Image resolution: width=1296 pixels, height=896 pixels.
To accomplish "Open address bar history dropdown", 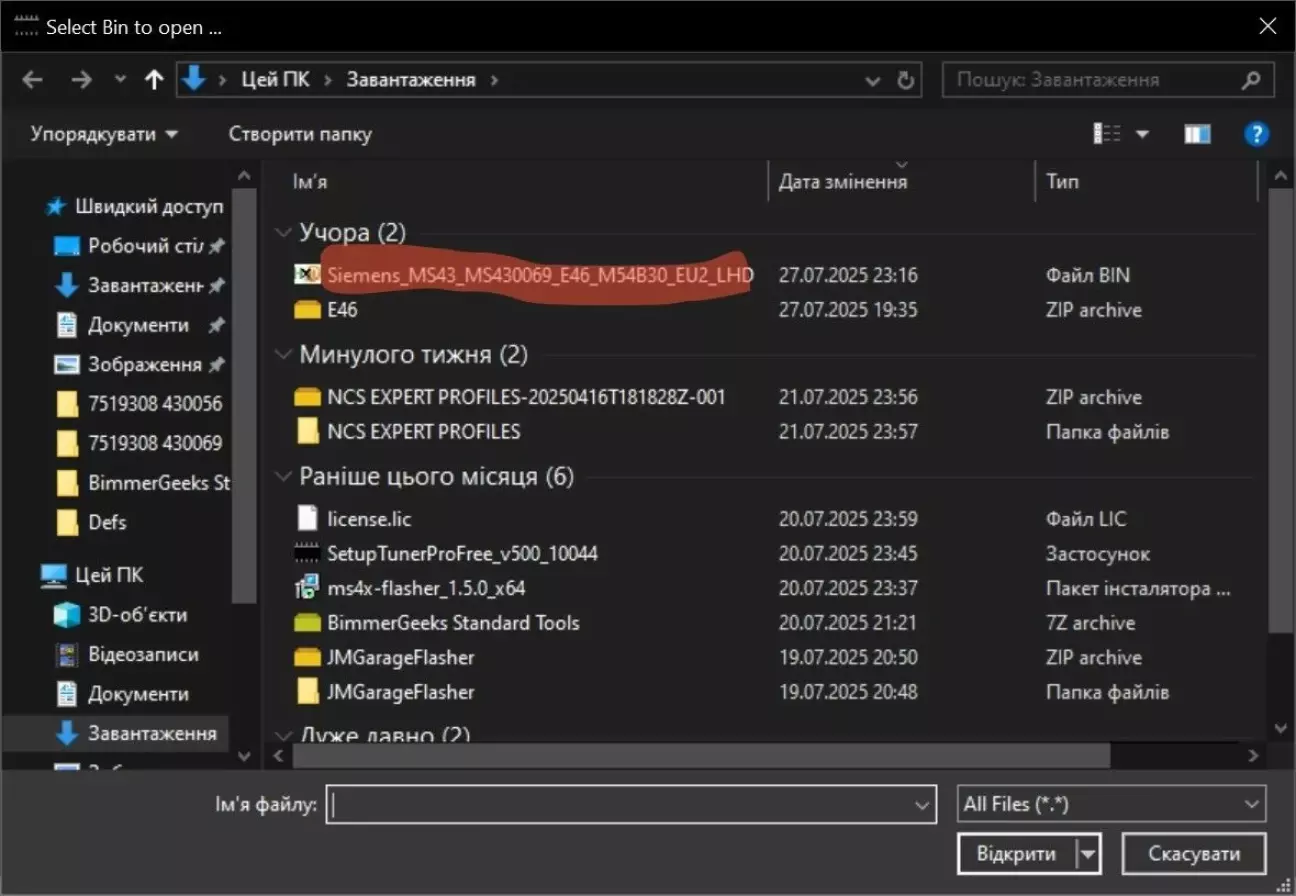I will [873, 80].
